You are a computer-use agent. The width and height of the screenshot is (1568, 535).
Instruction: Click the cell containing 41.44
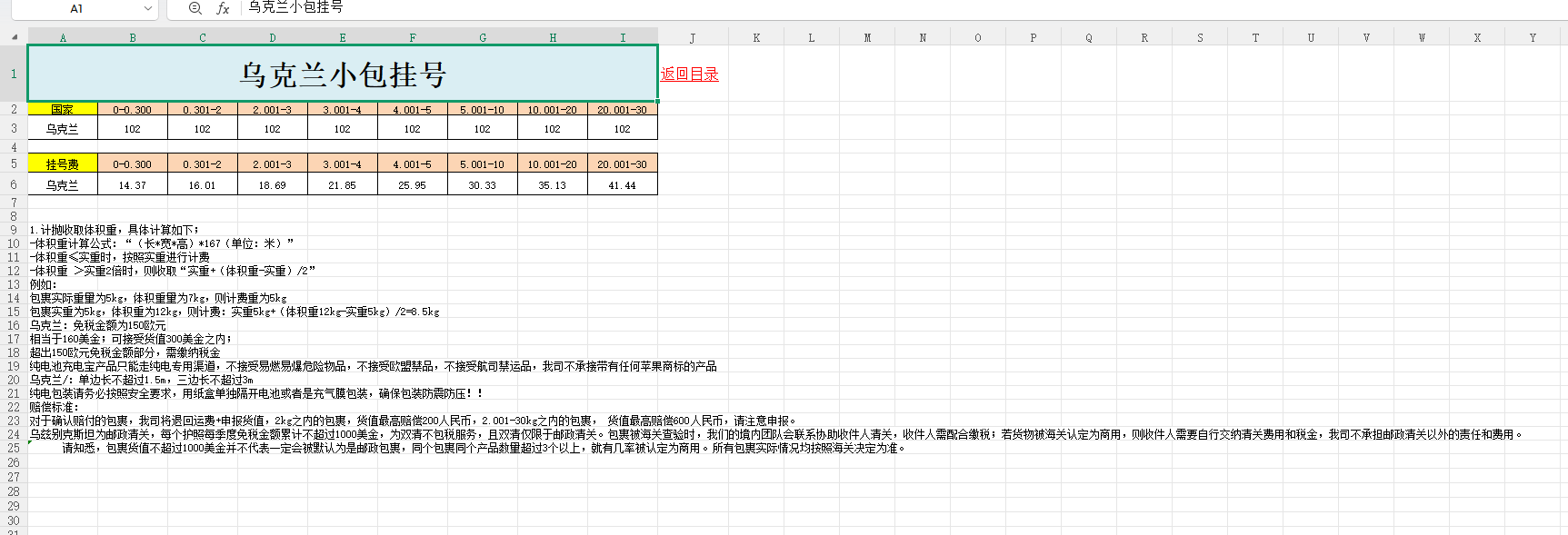tap(623, 185)
